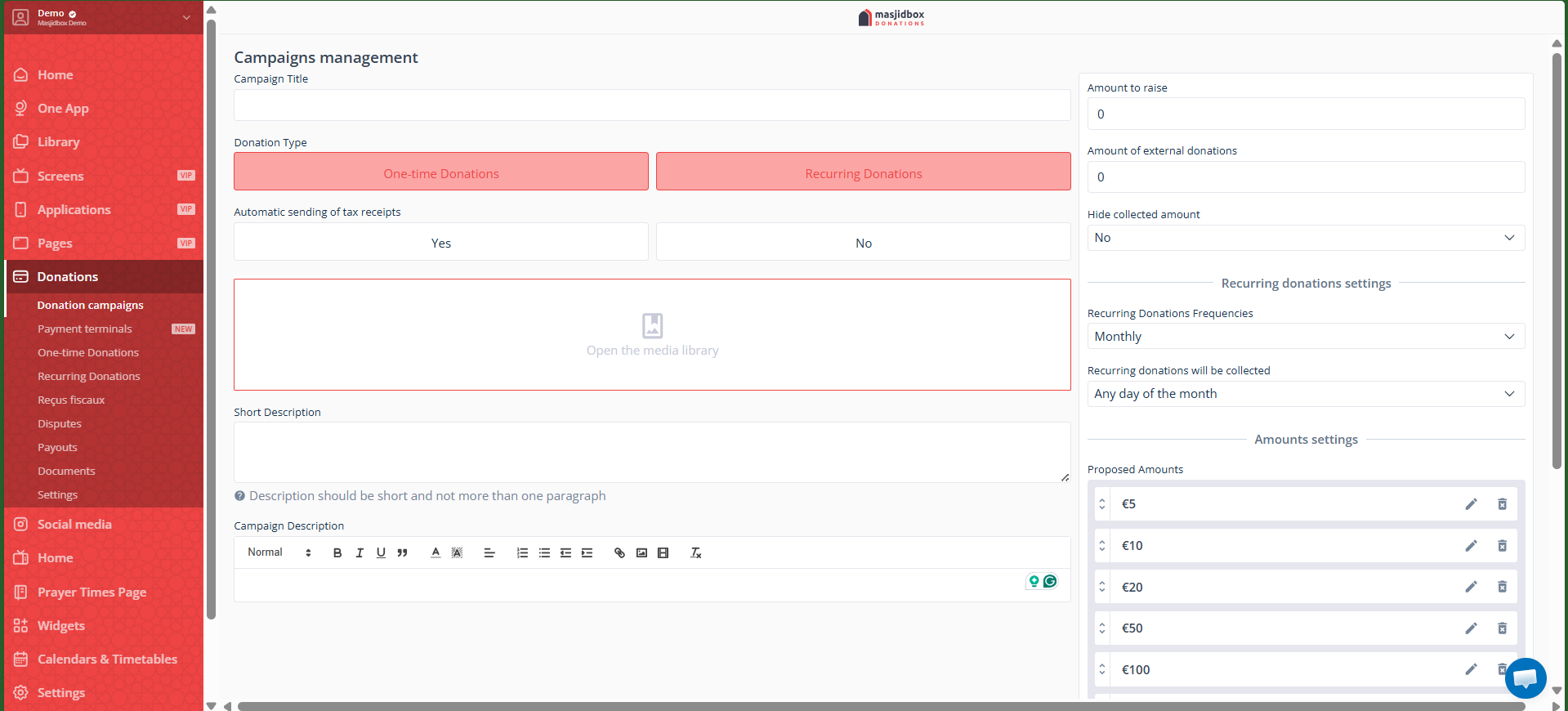Go to Payouts in the Donations menu

pos(57,448)
